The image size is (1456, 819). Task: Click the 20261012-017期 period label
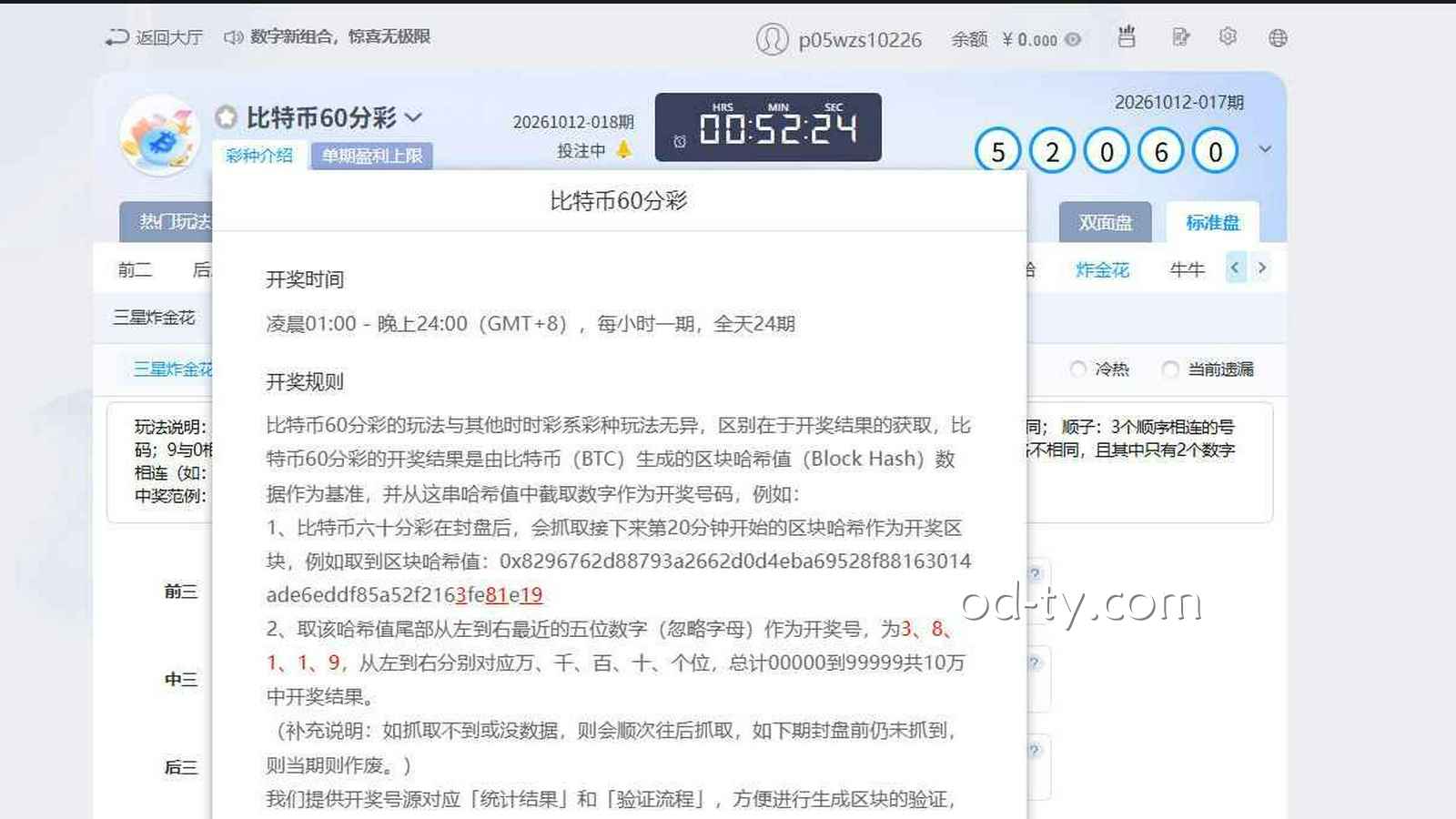[1179, 103]
